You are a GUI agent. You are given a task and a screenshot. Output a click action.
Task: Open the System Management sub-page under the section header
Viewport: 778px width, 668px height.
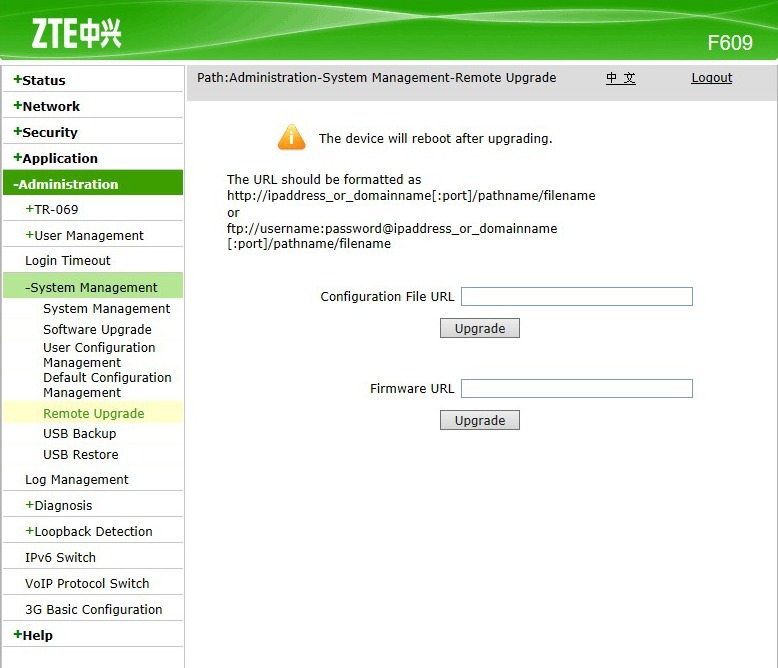click(x=107, y=309)
